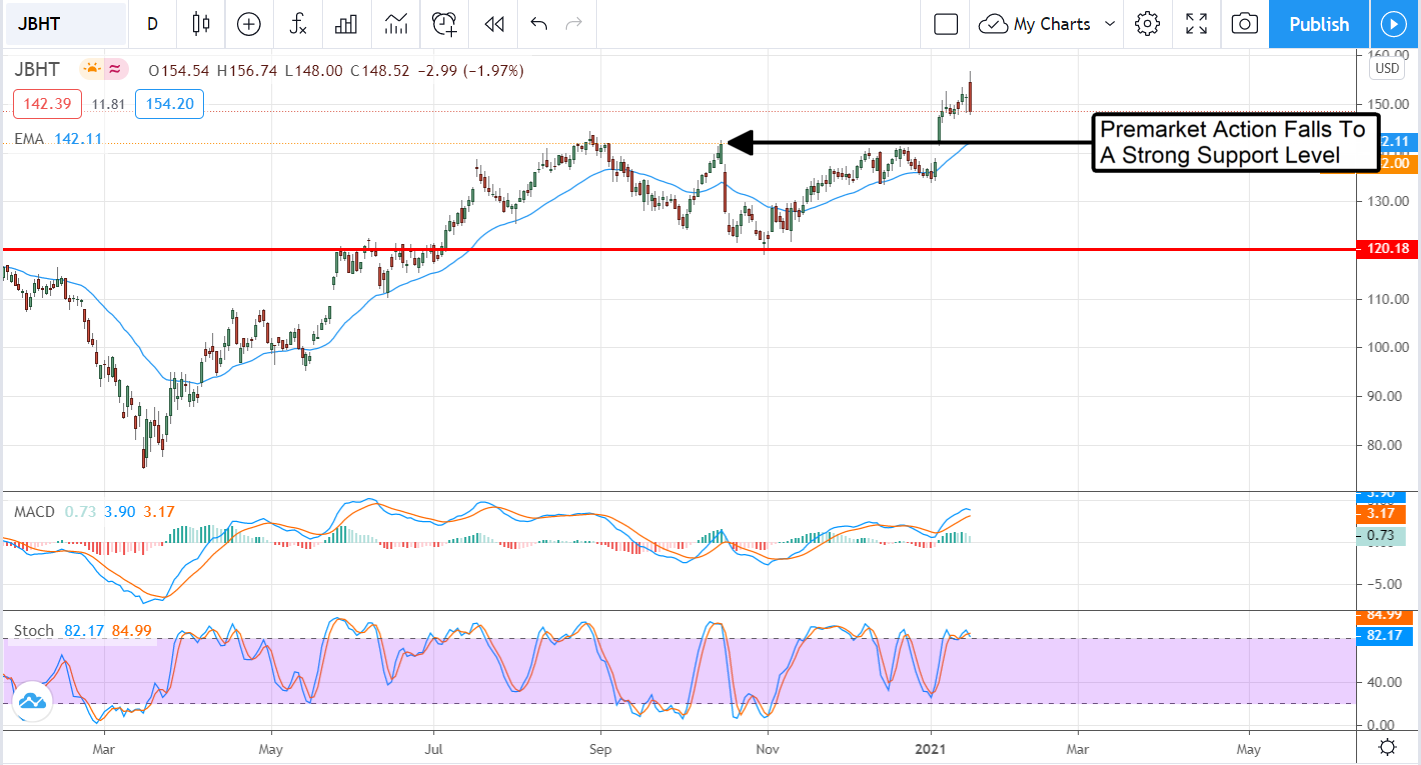
Task: Open the indicator templates icon
Action: [x=396, y=24]
